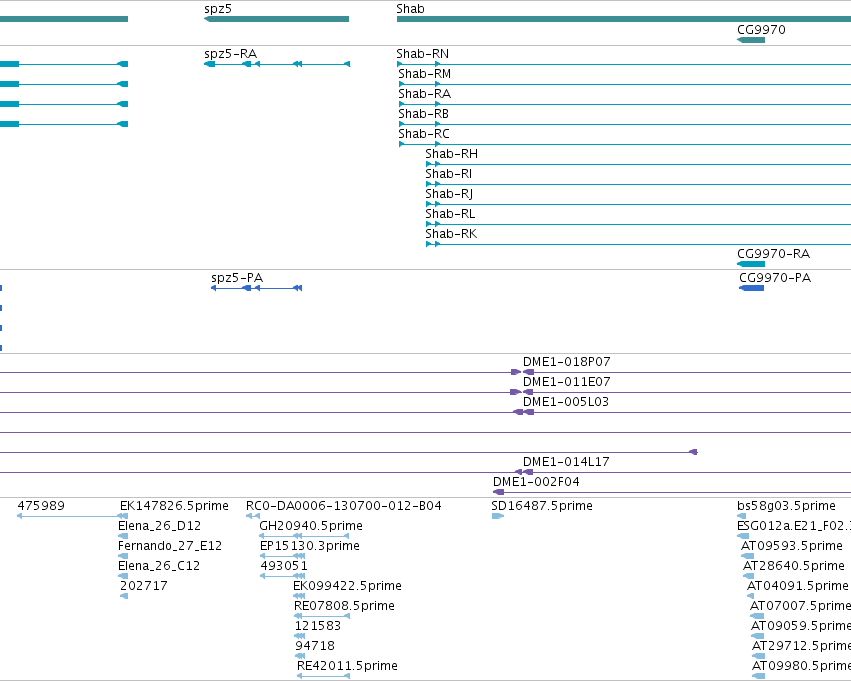Select the DME1-005L03 clone label

[566, 402]
